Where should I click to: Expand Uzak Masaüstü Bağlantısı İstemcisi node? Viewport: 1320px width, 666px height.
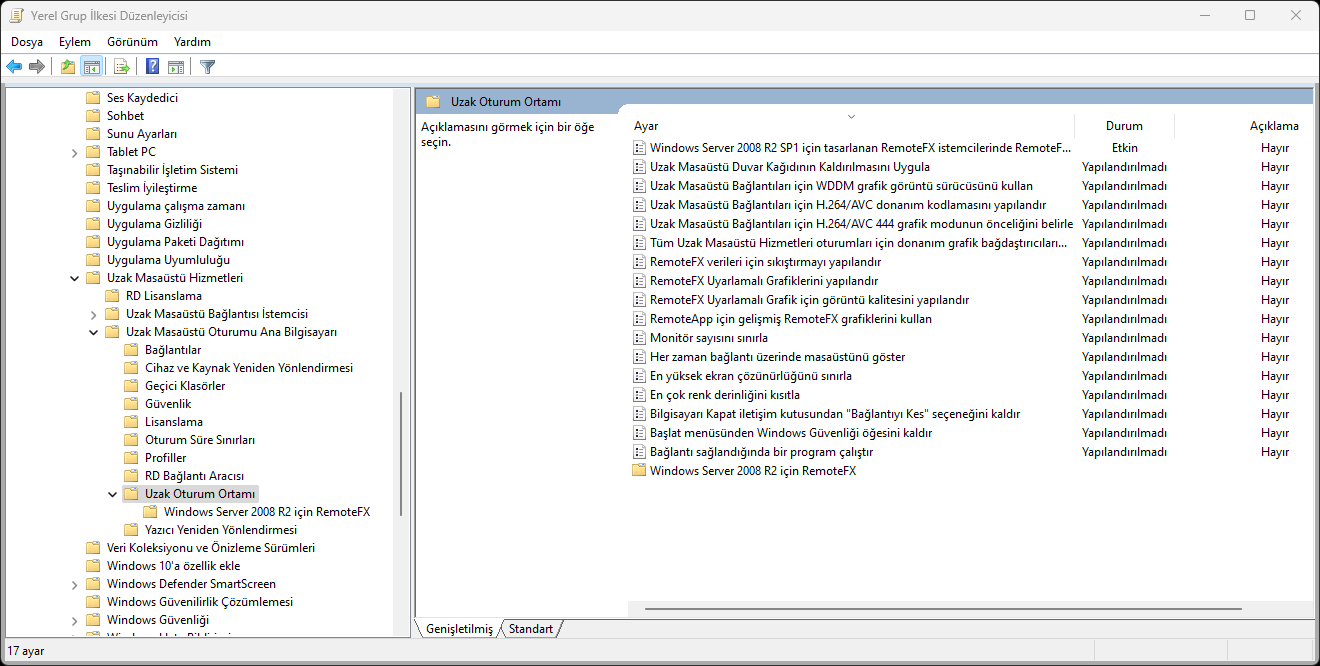(94, 314)
